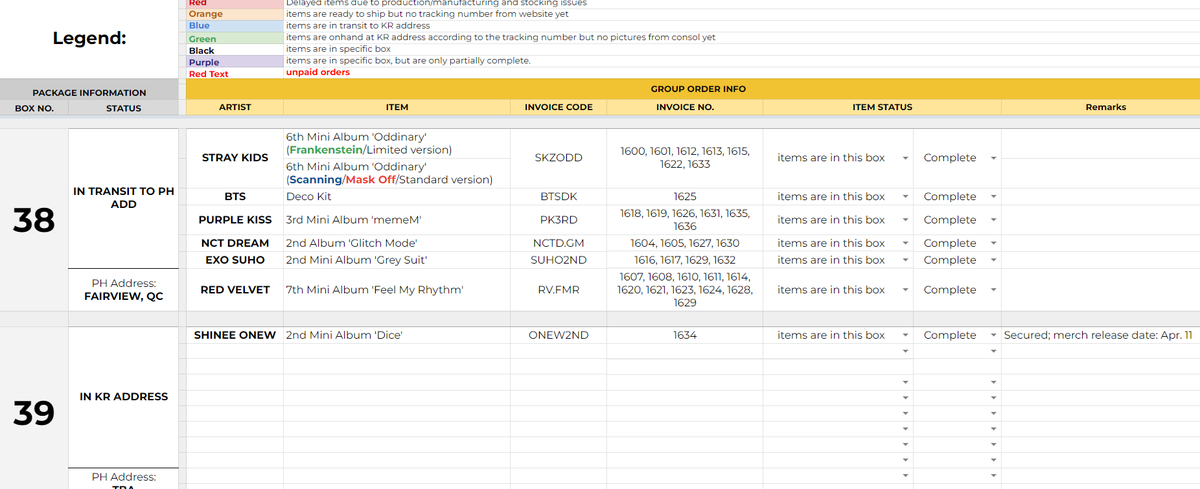Click the 'Secured; merch release date' remark cell
This screenshot has height=489, width=1200.
tap(1100, 336)
